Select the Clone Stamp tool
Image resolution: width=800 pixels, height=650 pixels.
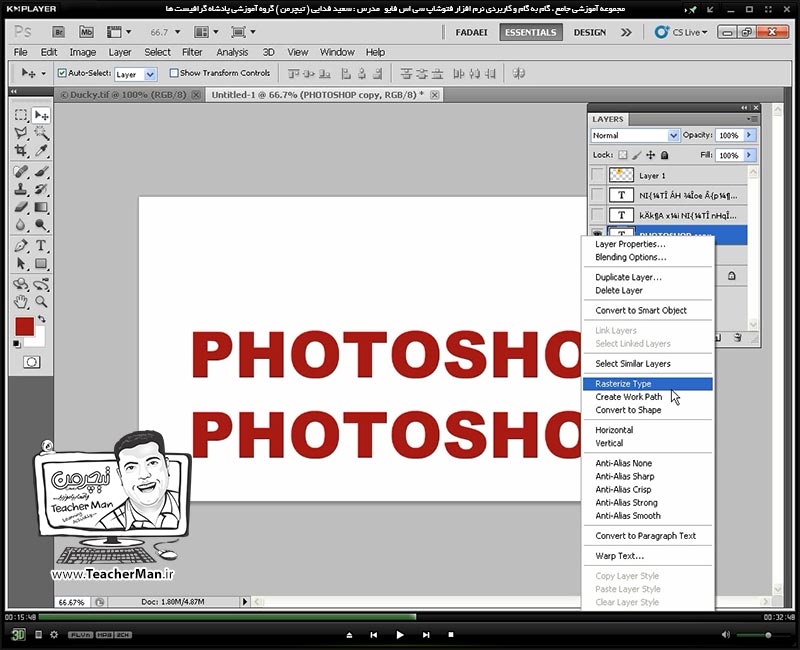[x=21, y=189]
